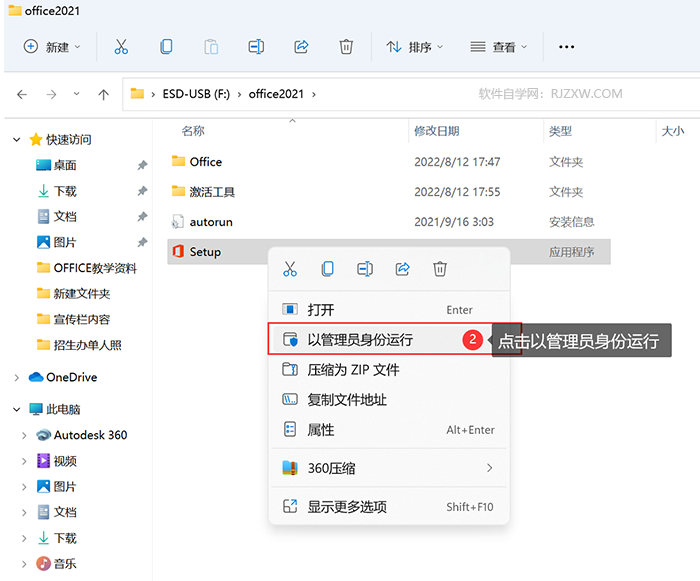Click the pin icon next to 下载

click(142, 191)
